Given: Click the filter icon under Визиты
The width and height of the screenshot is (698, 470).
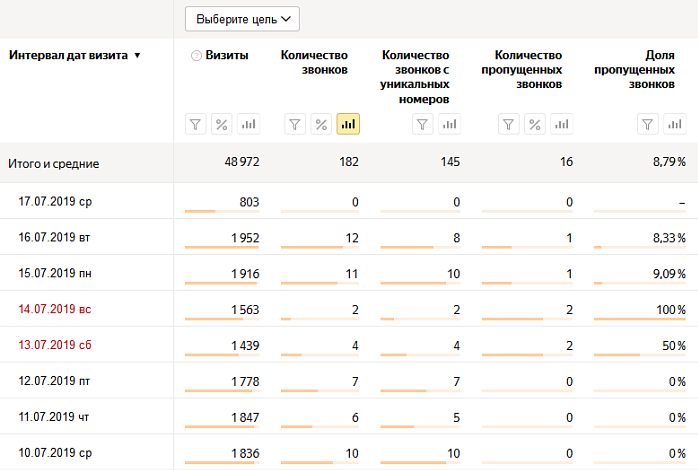Looking at the screenshot, I should 195,124.
